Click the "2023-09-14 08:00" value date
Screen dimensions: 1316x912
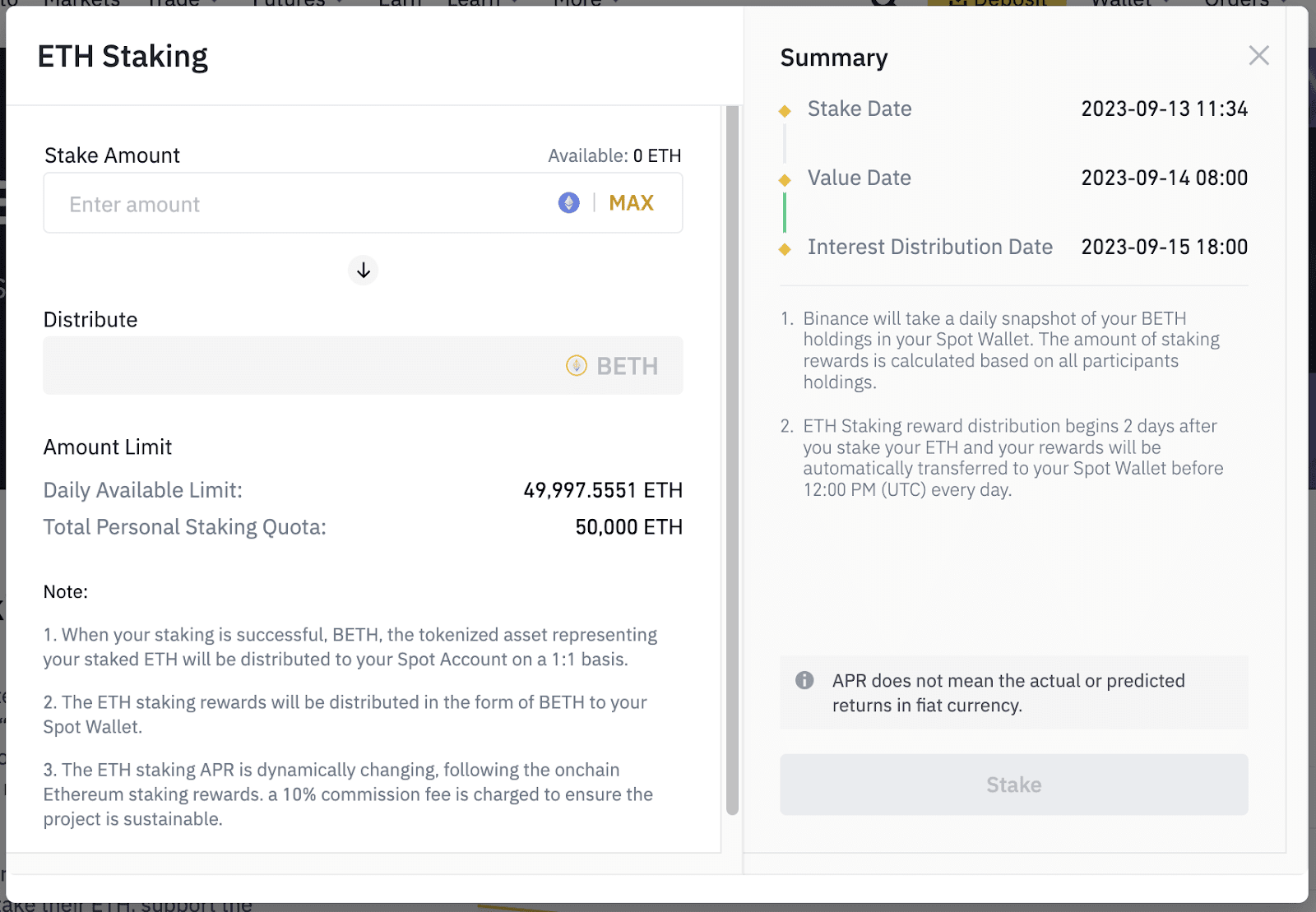[1164, 178]
